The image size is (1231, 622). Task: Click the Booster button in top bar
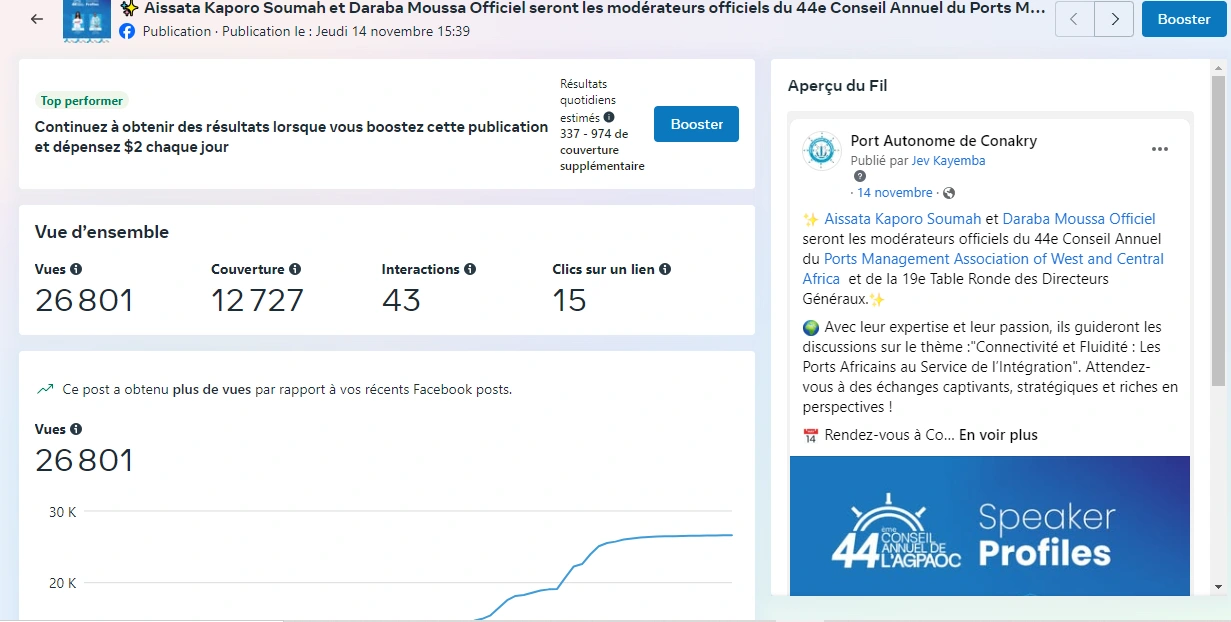pos(1184,19)
